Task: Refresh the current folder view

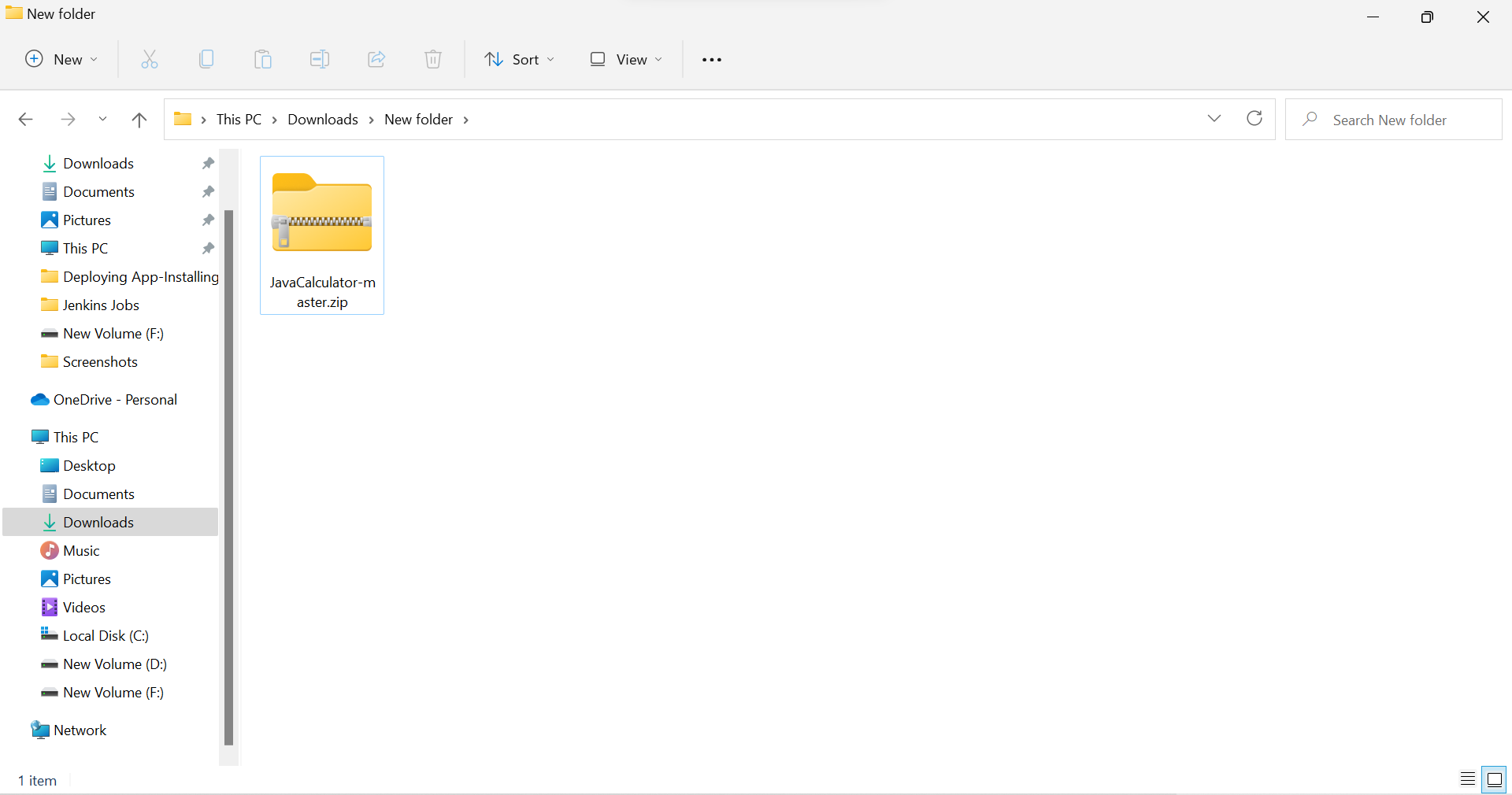Action: [1254, 119]
